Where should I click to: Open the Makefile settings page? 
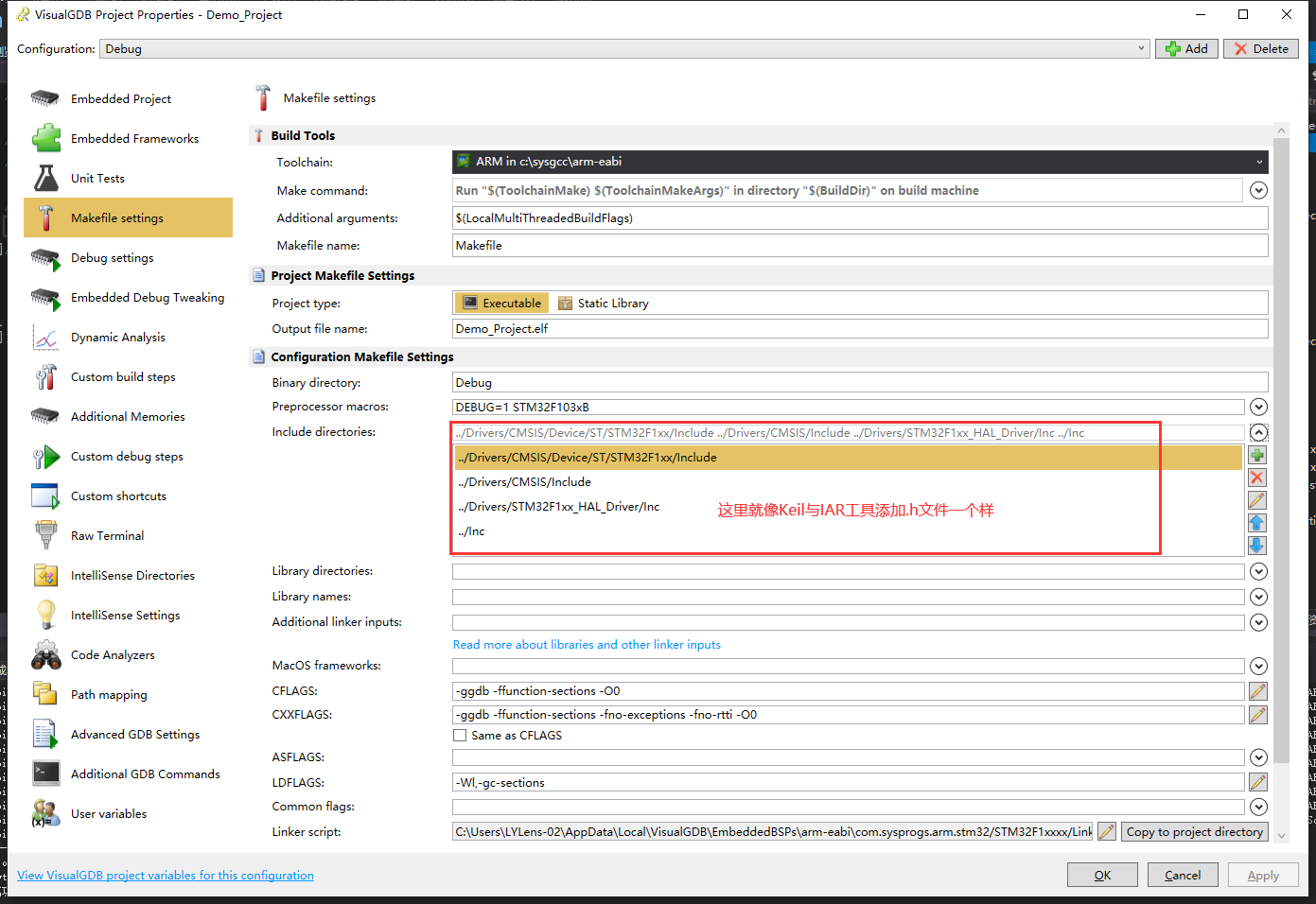pyautogui.click(x=128, y=217)
